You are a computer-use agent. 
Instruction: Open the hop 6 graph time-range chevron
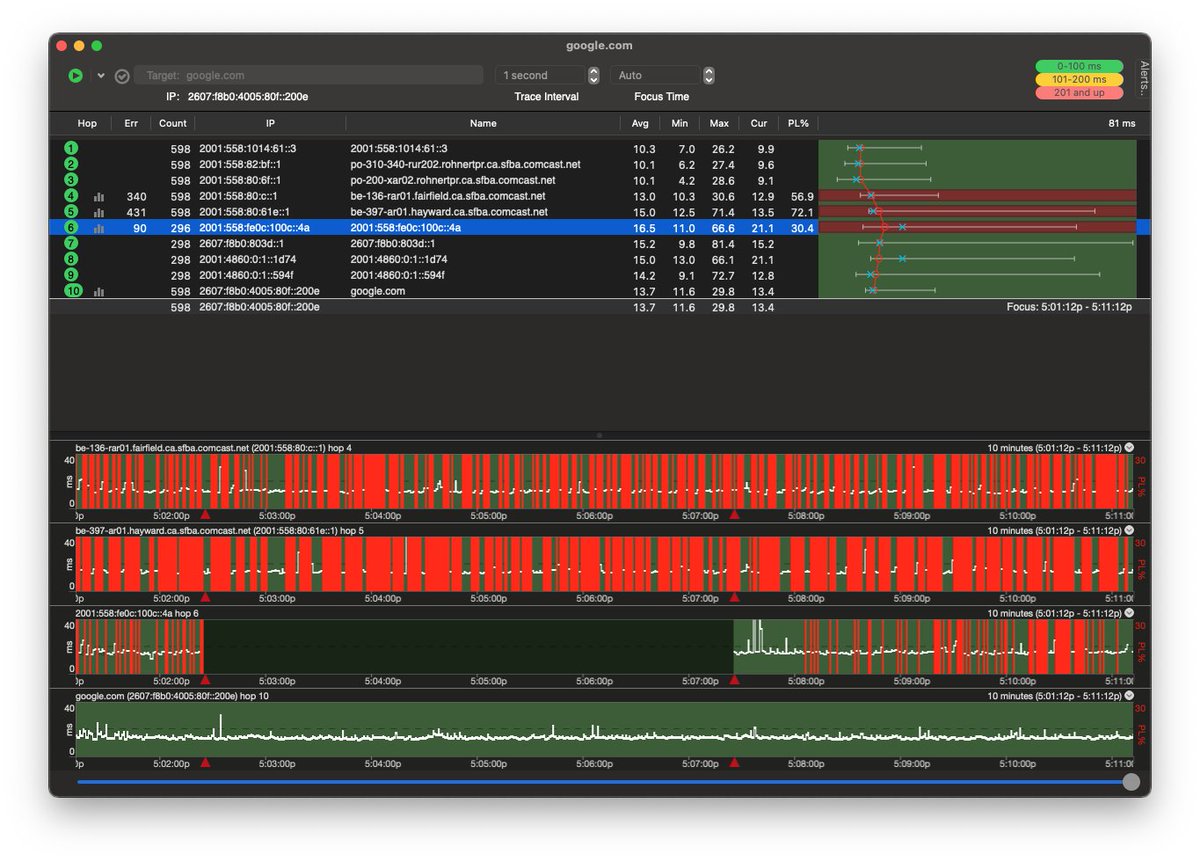coord(1130,613)
